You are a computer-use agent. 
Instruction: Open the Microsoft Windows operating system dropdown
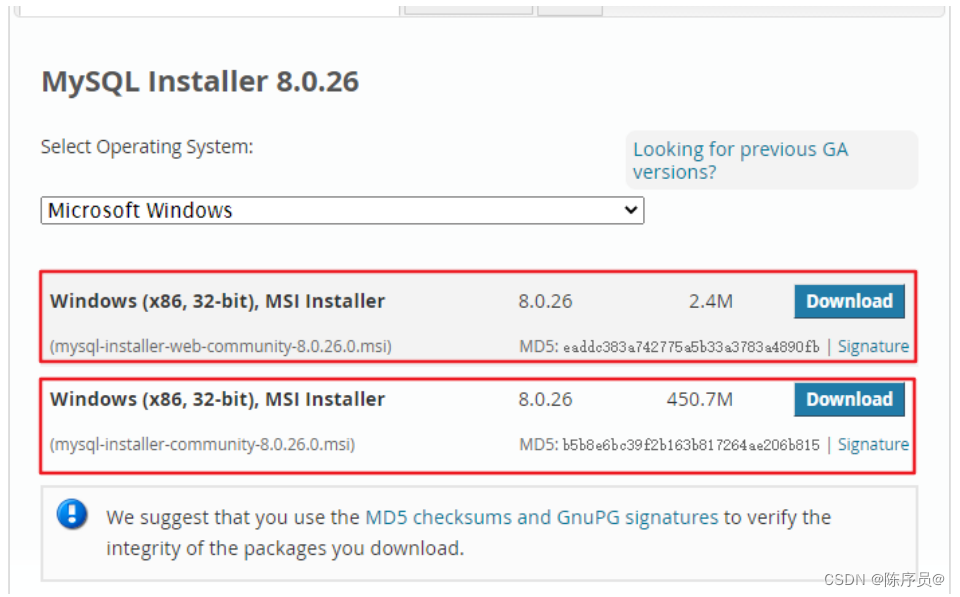[341, 210]
